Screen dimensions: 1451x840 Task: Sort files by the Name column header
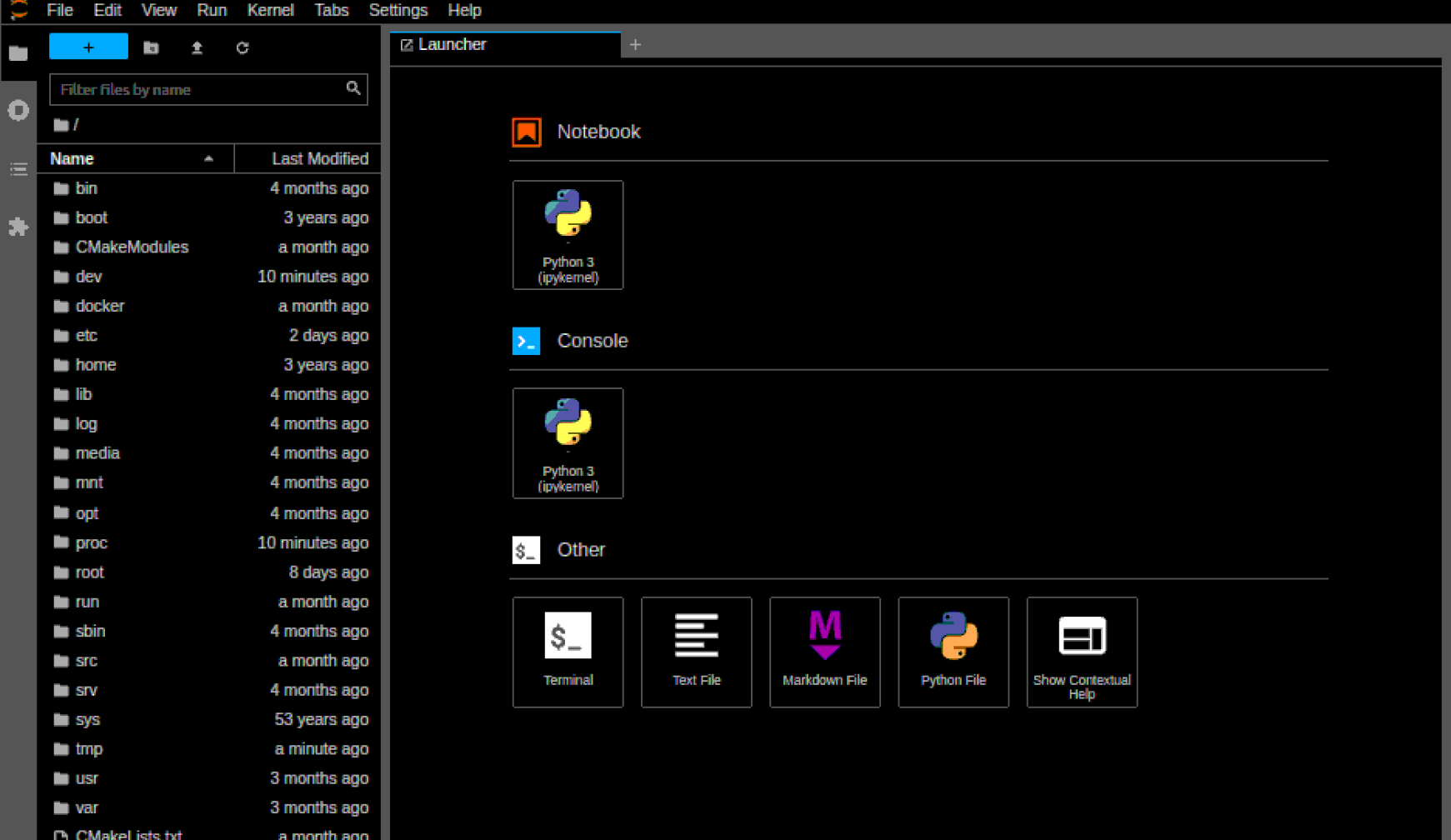point(136,158)
